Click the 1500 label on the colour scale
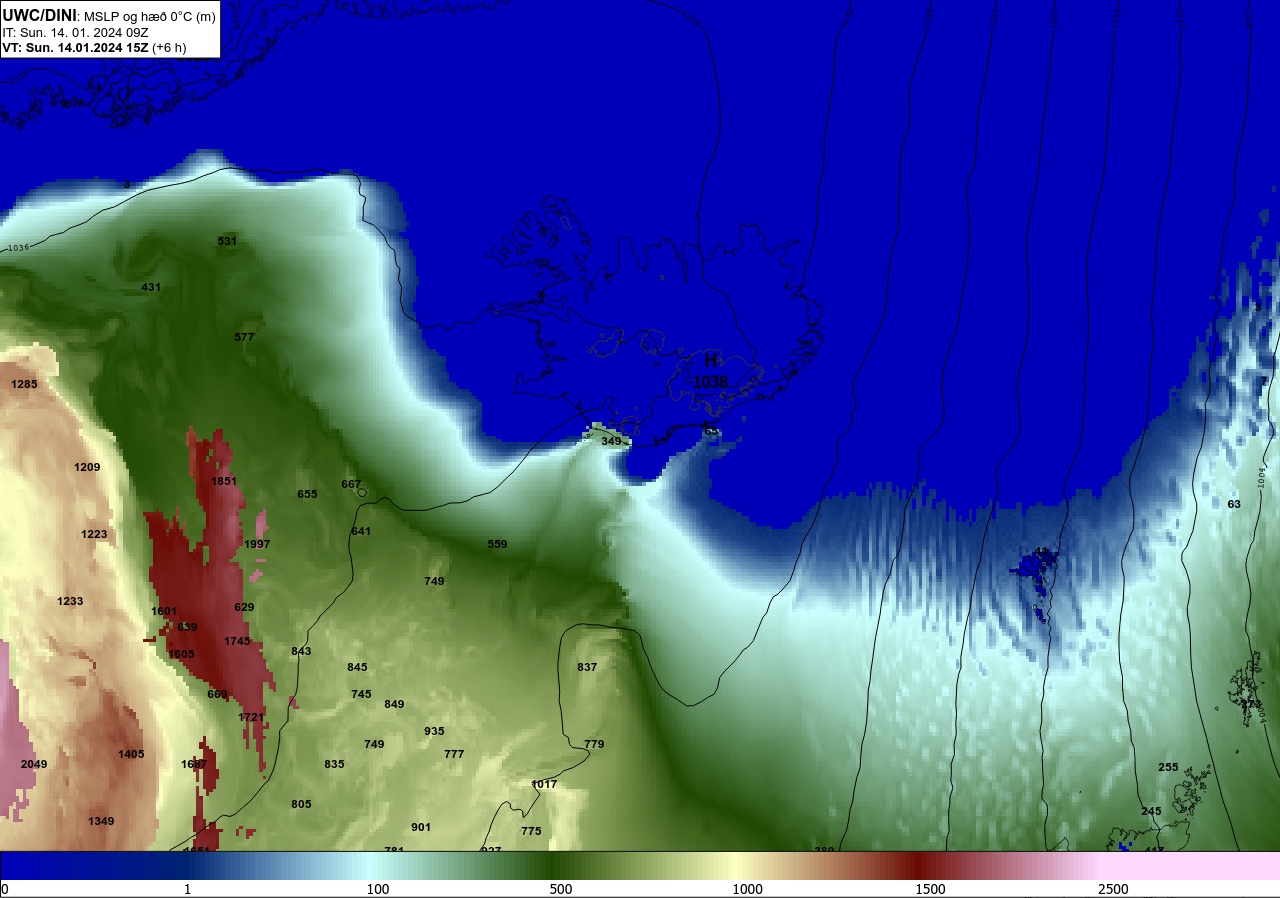Viewport: 1280px width, 898px height. click(x=930, y=889)
